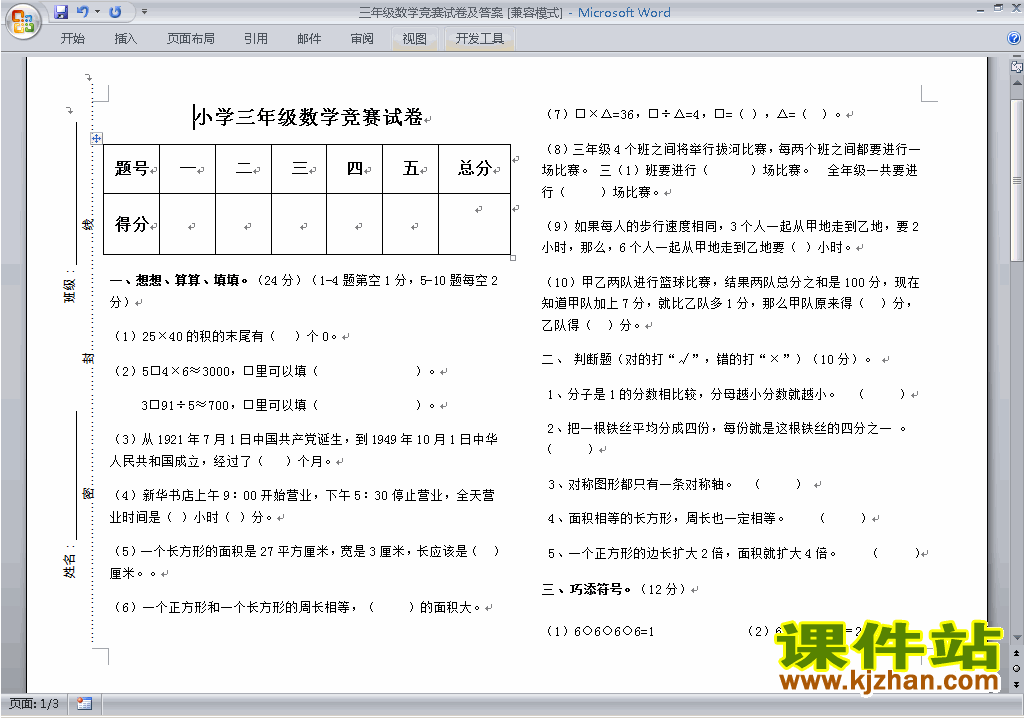
Task: Click the macro recording icon in status bar
Action: (84, 704)
